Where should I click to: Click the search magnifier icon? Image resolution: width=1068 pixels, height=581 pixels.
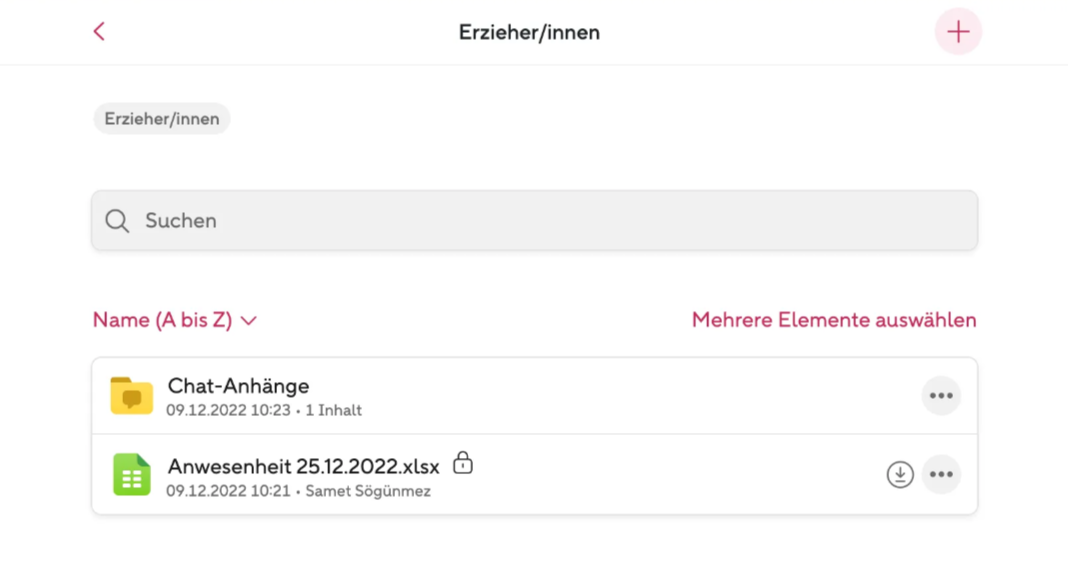[x=117, y=221]
